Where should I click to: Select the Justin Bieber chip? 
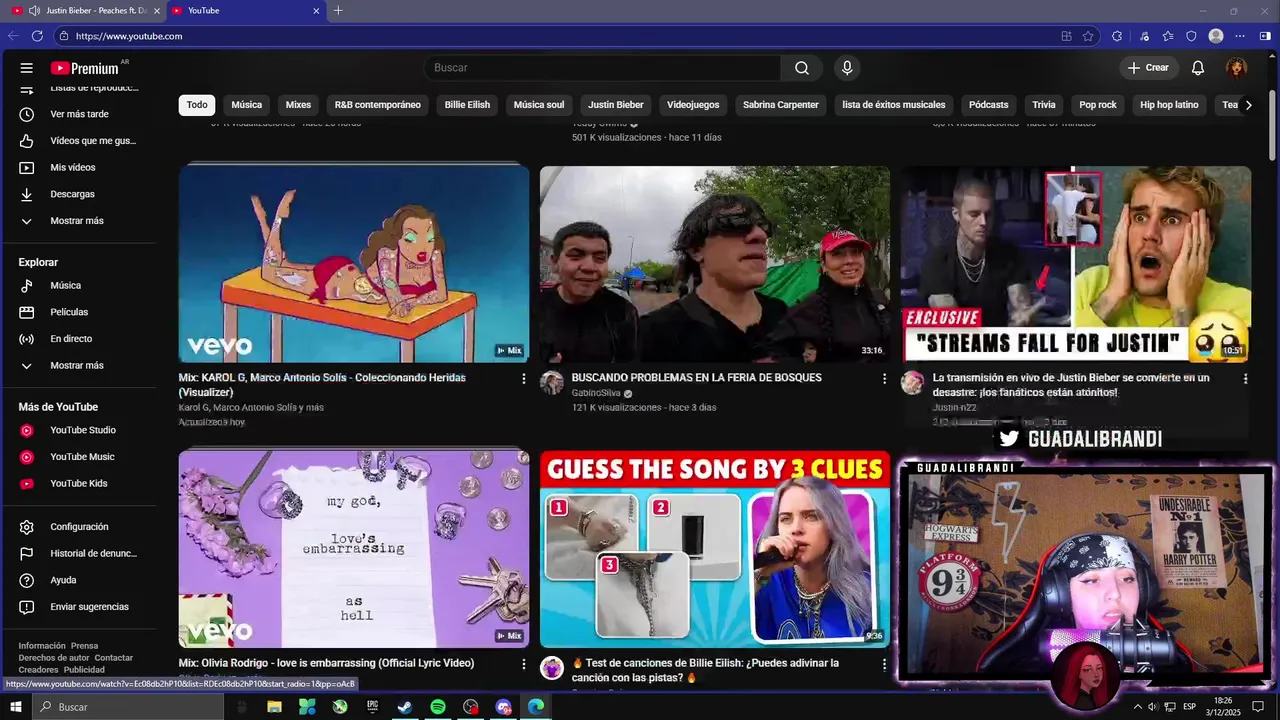pyautogui.click(x=616, y=105)
